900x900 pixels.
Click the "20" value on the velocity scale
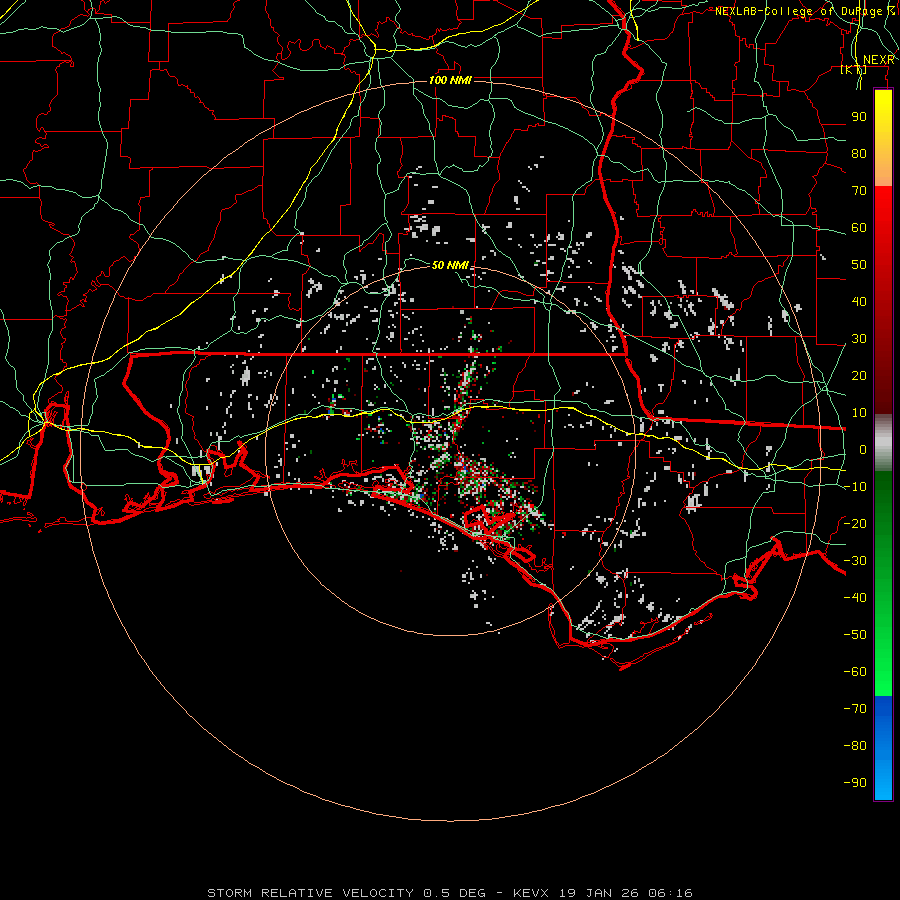(x=859, y=375)
